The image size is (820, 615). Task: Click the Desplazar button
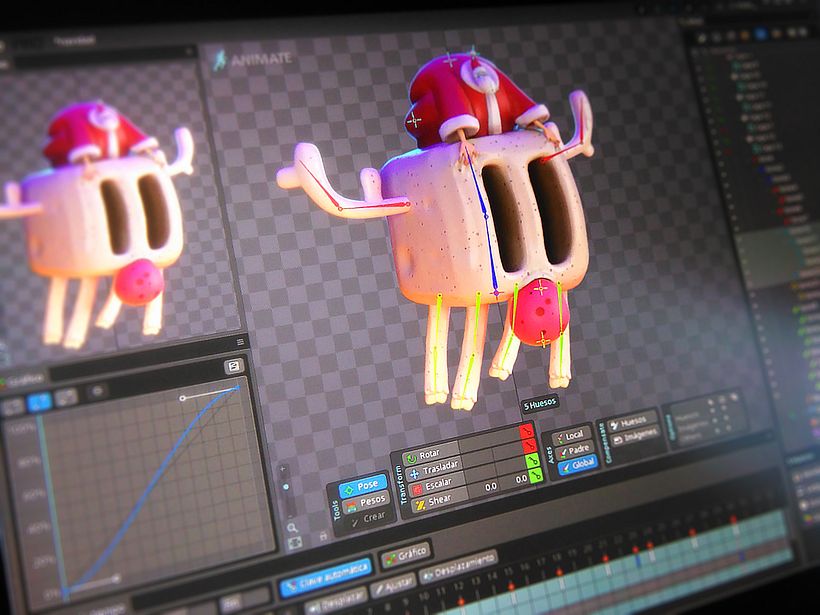point(338,601)
